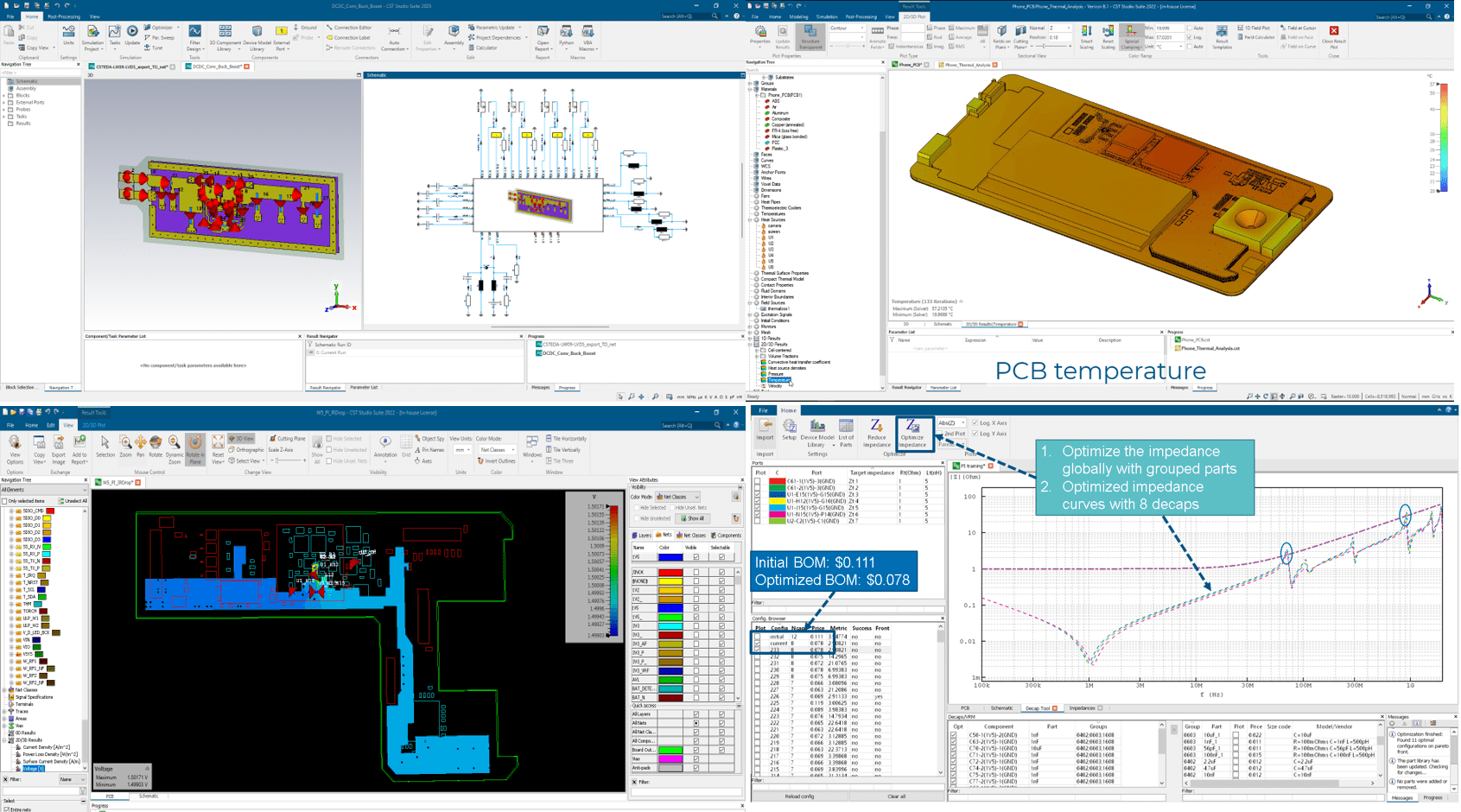Screen dimensions: 1461x812
Task: Click Reset View icon
Action: (x=218, y=450)
